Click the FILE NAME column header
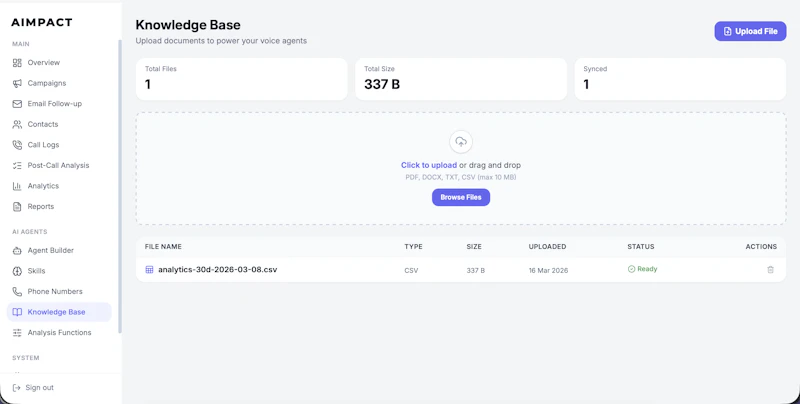Viewport: 800px width, 404px height. coord(163,246)
